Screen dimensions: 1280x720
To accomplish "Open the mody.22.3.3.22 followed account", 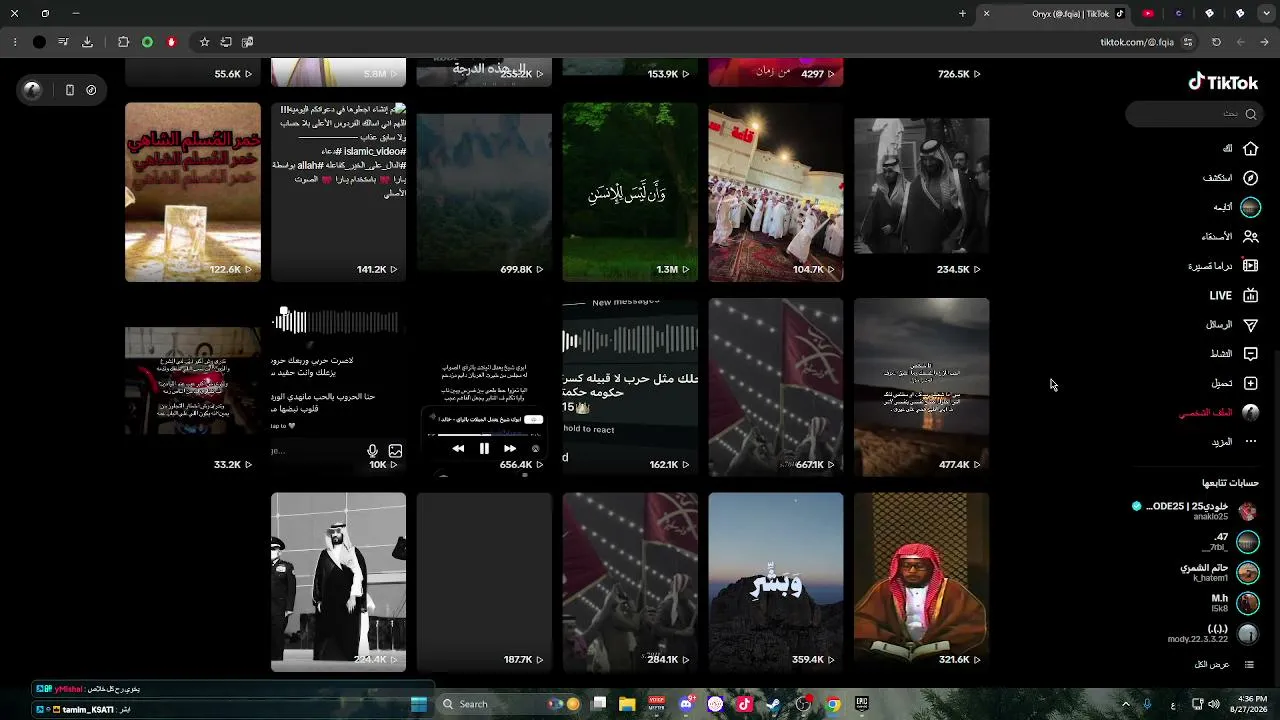I will [x=1213, y=634].
